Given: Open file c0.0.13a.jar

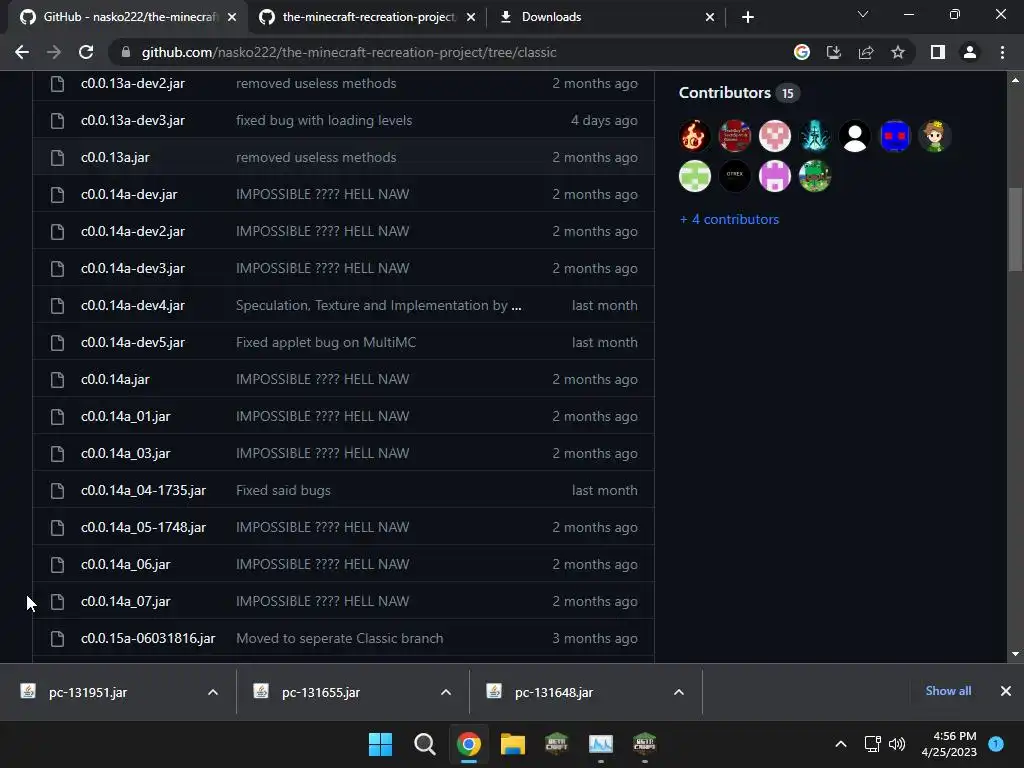Looking at the screenshot, I should click(x=115, y=157).
